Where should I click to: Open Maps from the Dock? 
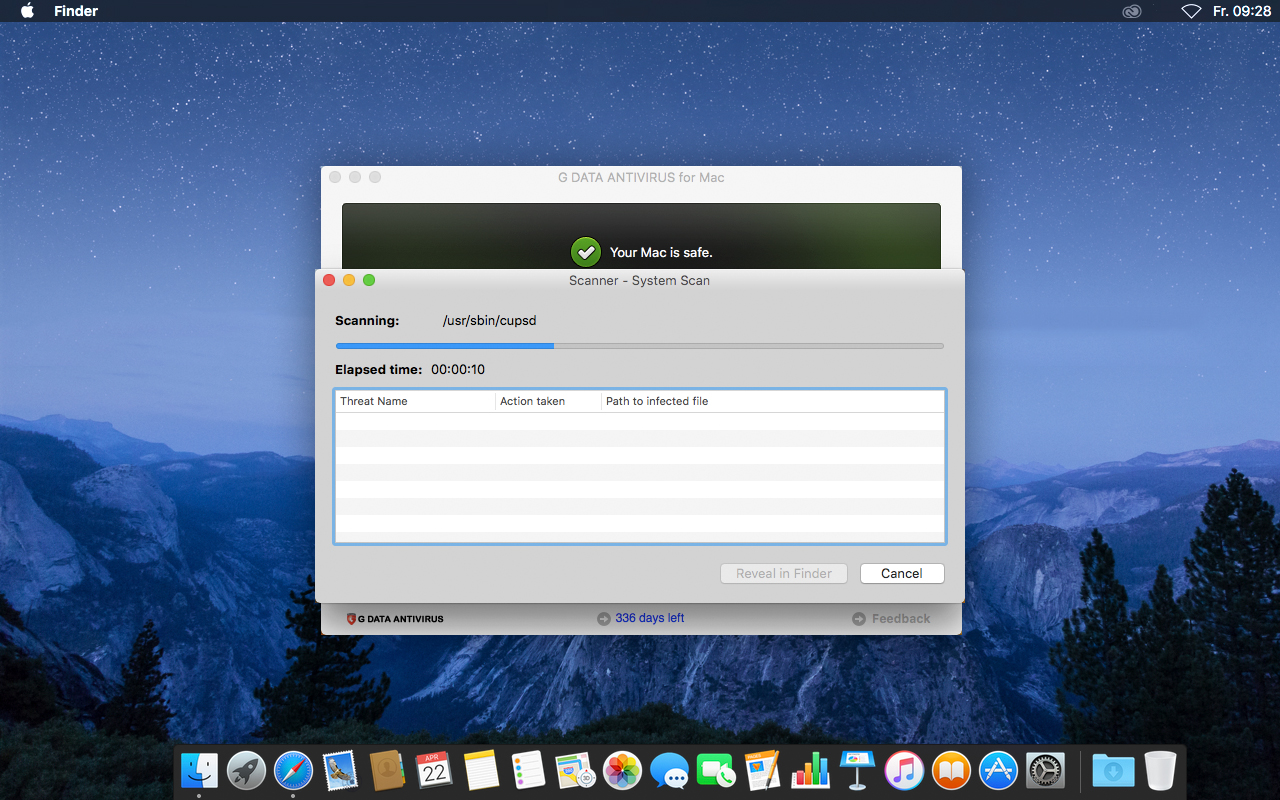click(x=575, y=770)
